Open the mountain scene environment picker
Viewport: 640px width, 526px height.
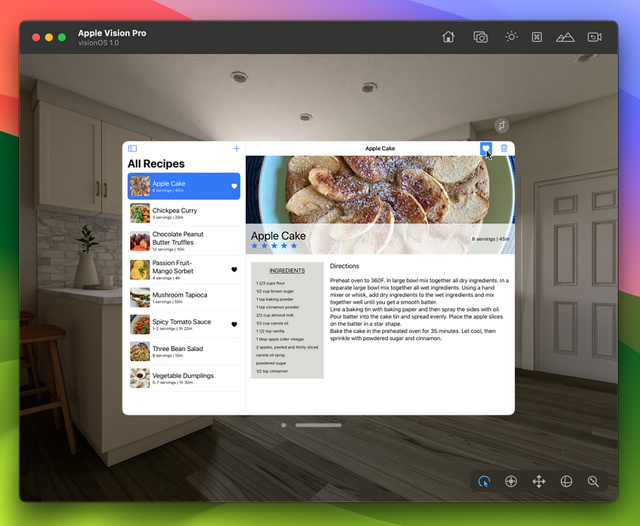click(x=565, y=37)
